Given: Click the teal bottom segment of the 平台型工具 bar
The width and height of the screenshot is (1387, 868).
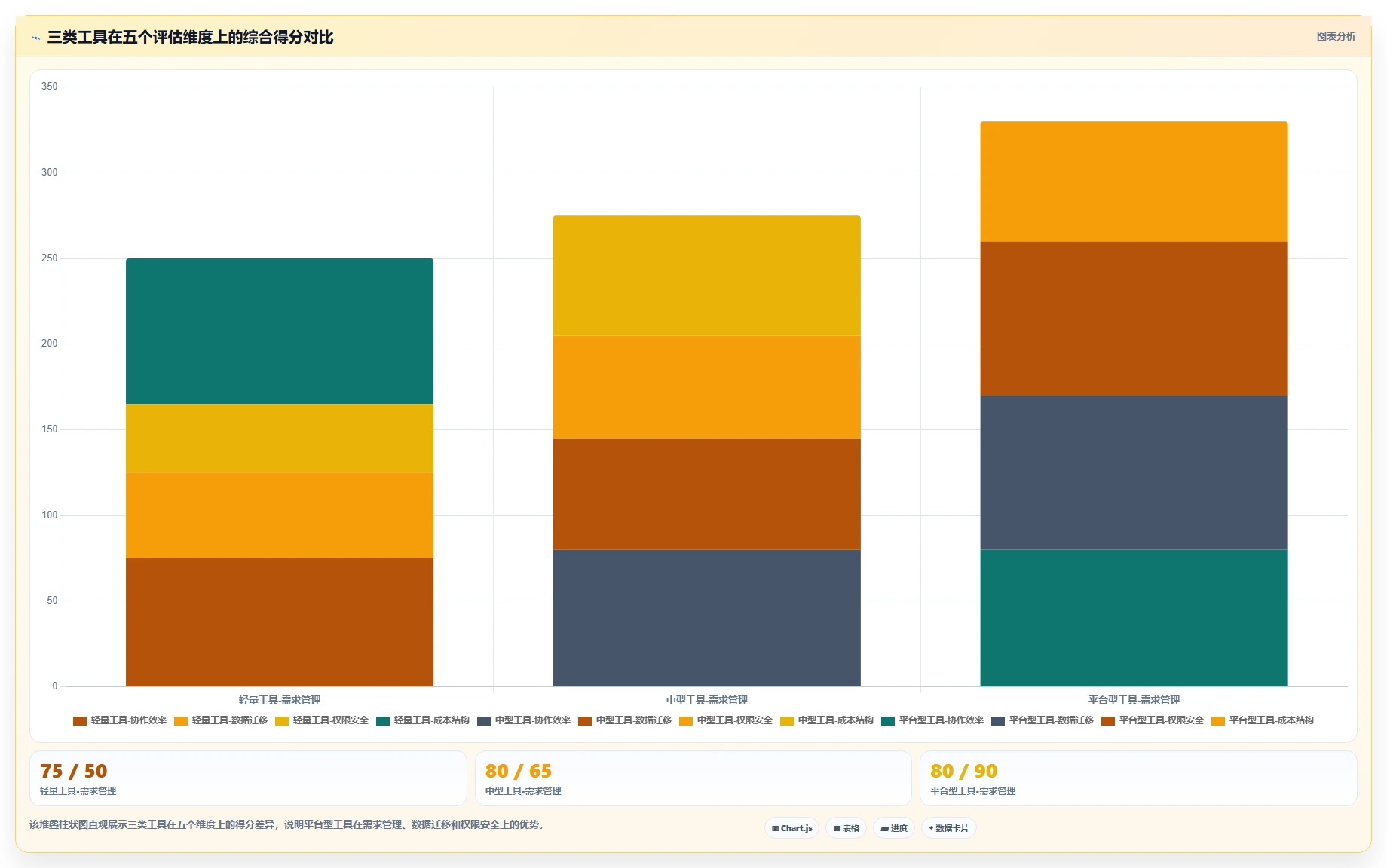Looking at the screenshot, I should [x=1134, y=618].
